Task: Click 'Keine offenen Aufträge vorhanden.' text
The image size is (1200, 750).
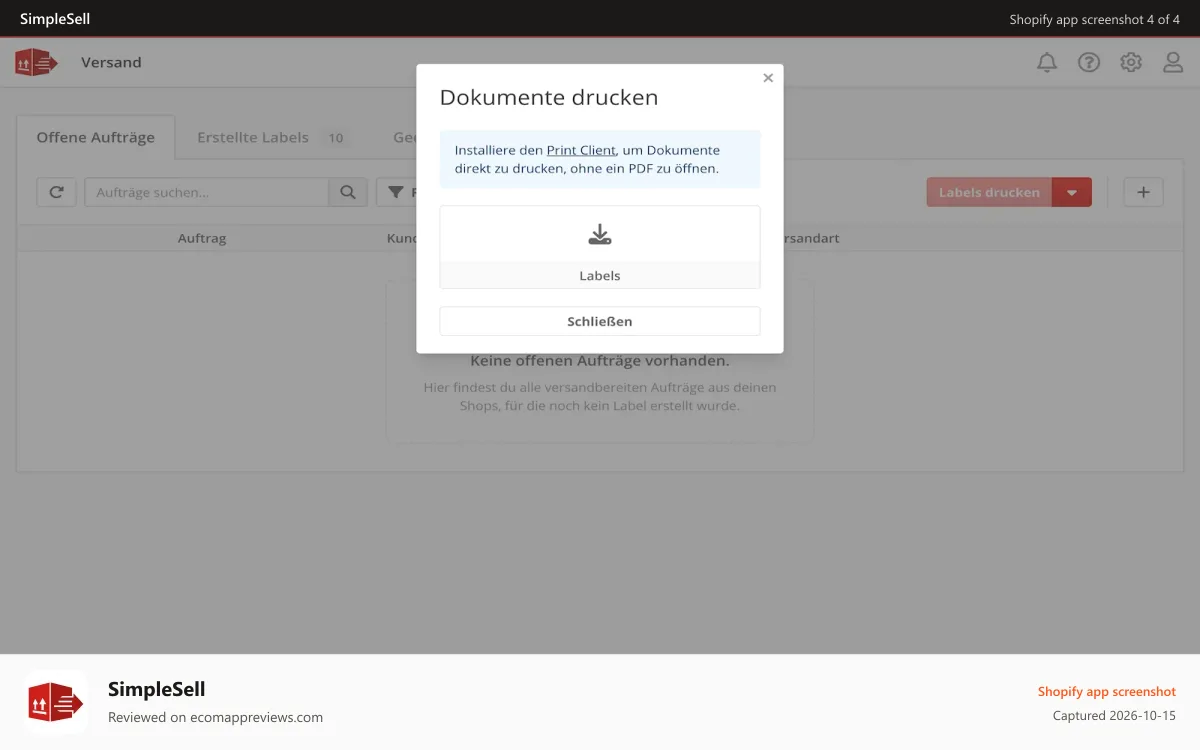Action: pos(600,360)
